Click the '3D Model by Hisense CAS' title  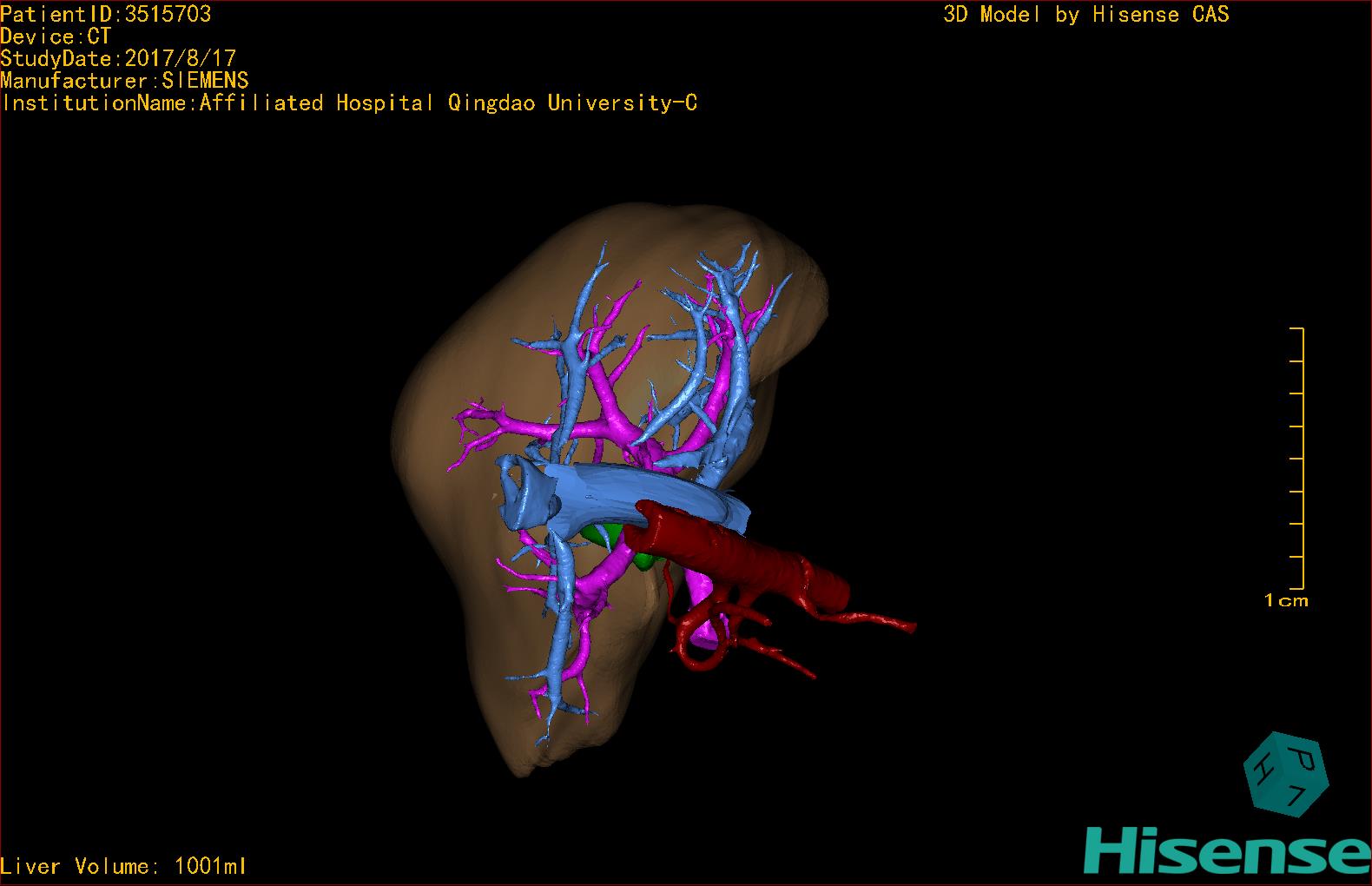coord(1085,15)
